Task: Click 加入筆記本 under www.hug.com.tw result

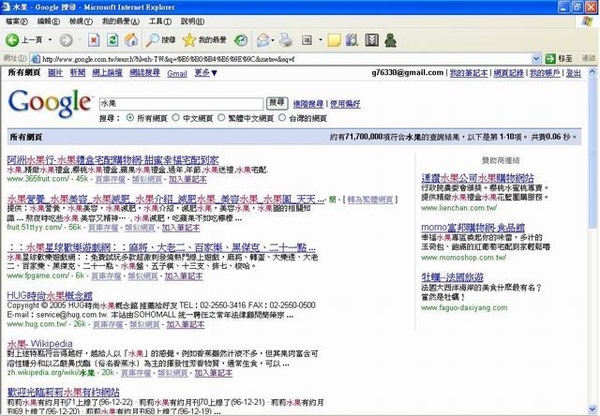Action: coord(185,325)
